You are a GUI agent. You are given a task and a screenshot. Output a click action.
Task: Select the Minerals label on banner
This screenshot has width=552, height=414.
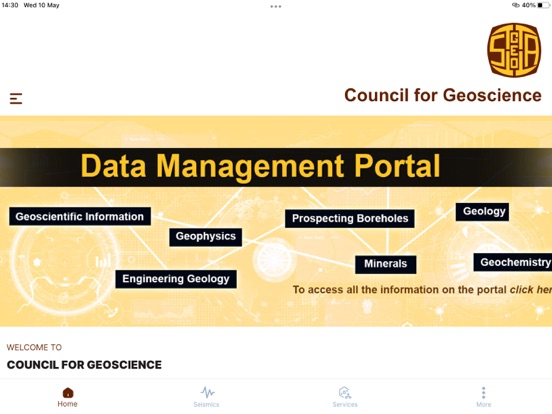385,264
